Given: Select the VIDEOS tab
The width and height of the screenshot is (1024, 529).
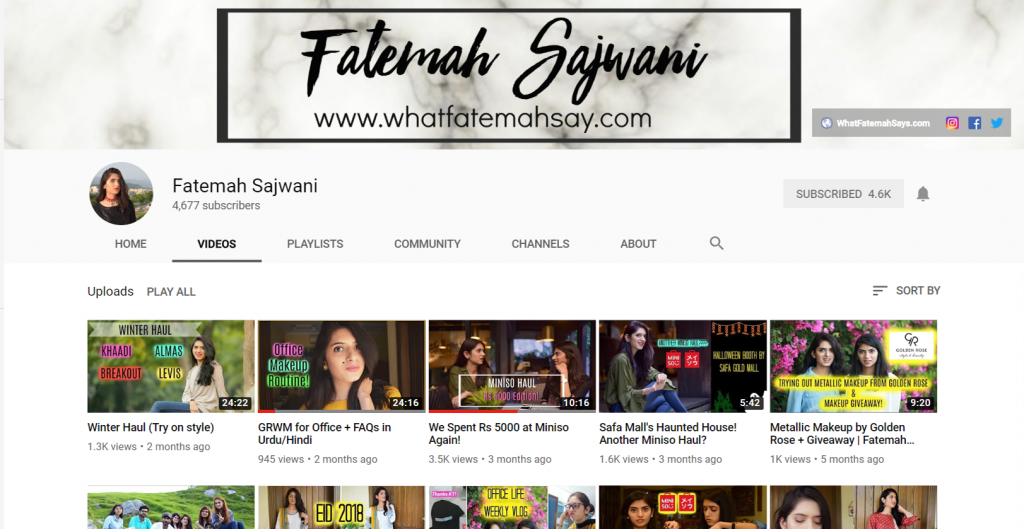Looking at the screenshot, I should pyautogui.click(x=217, y=244).
